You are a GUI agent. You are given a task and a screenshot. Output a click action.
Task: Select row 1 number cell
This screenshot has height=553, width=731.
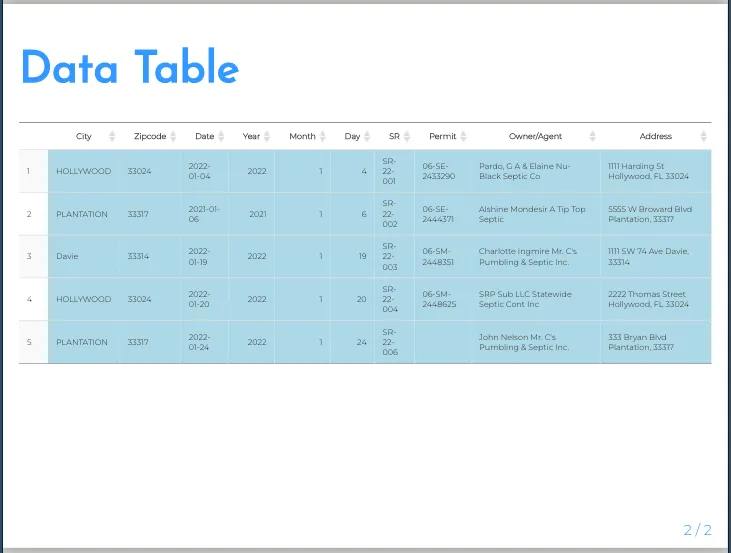[x=34, y=171]
